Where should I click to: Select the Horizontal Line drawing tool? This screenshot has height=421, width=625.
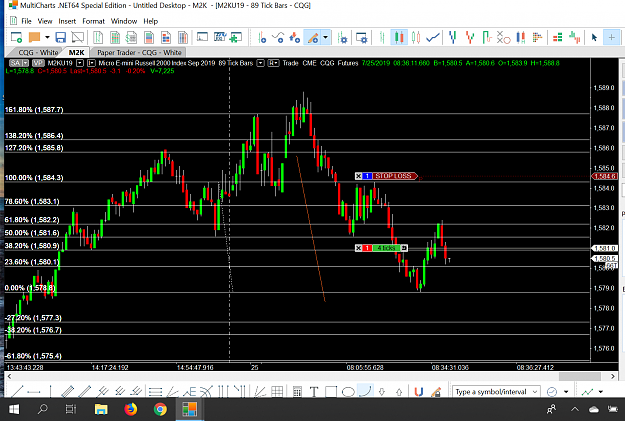point(34,392)
